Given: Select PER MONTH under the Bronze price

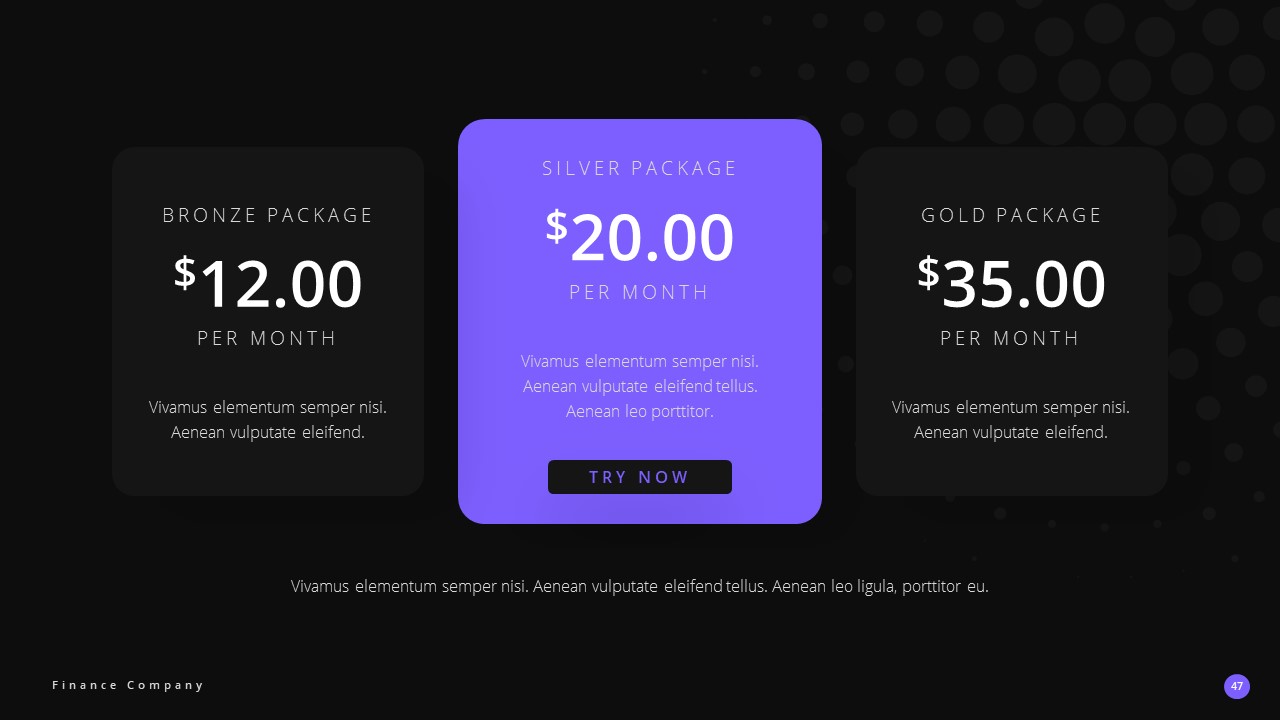Looking at the screenshot, I should (x=268, y=338).
